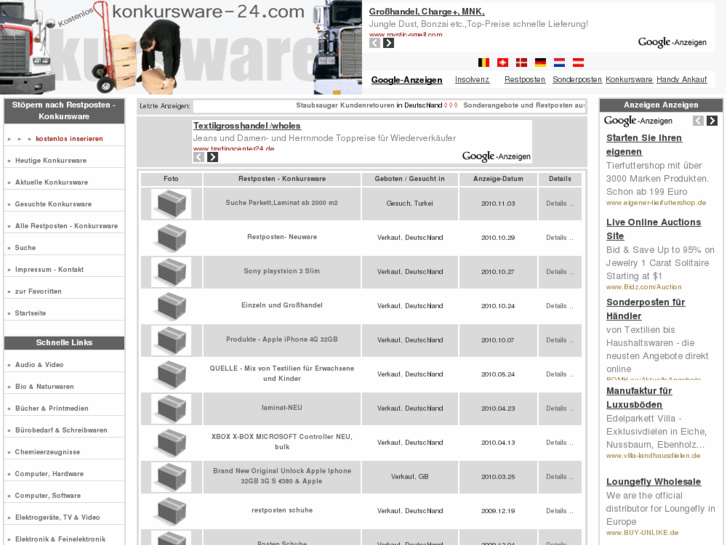Open Großhandel, Charge+, MNK ad title
The width and height of the screenshot is (727, 545).
pyautogui.click(x=427, y=12)
